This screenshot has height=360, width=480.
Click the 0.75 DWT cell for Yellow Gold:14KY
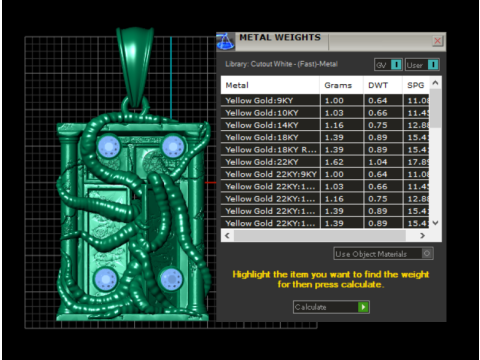(x=383, y=125)
